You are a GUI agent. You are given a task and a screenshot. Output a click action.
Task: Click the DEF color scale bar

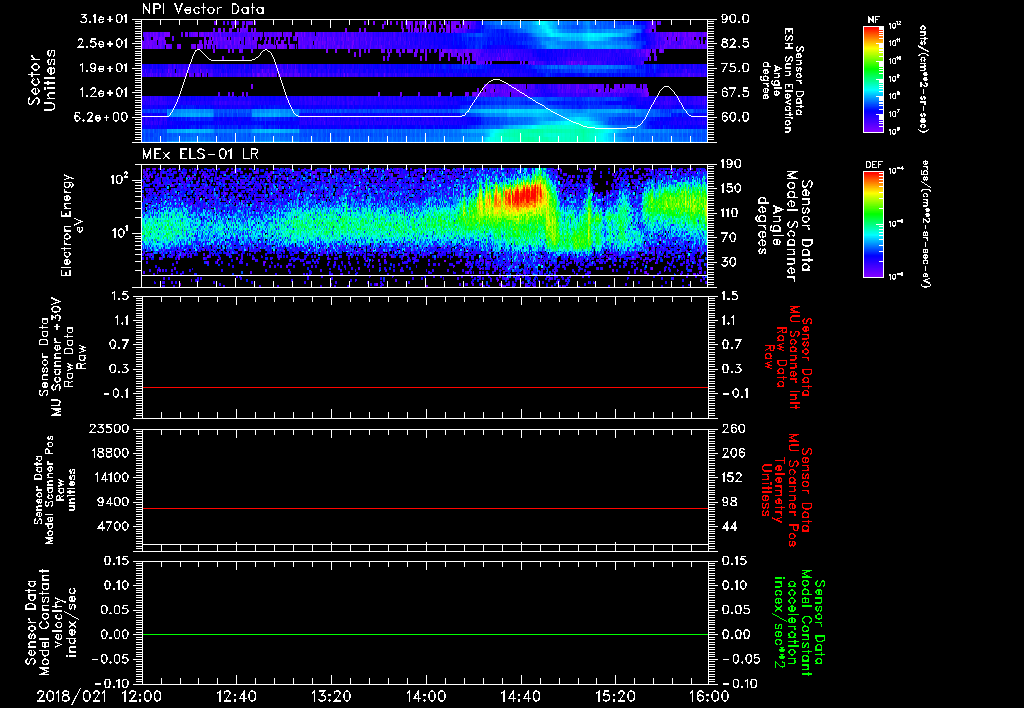(873, 224)
